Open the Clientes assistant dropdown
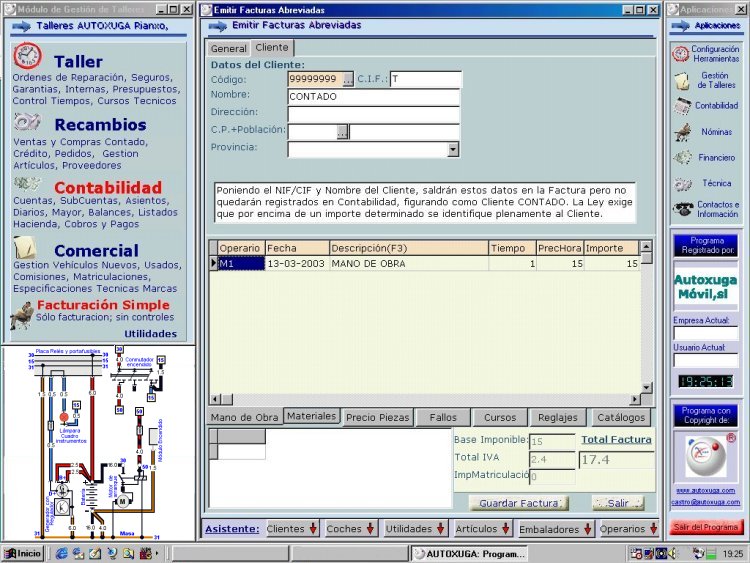 [292, 529]
